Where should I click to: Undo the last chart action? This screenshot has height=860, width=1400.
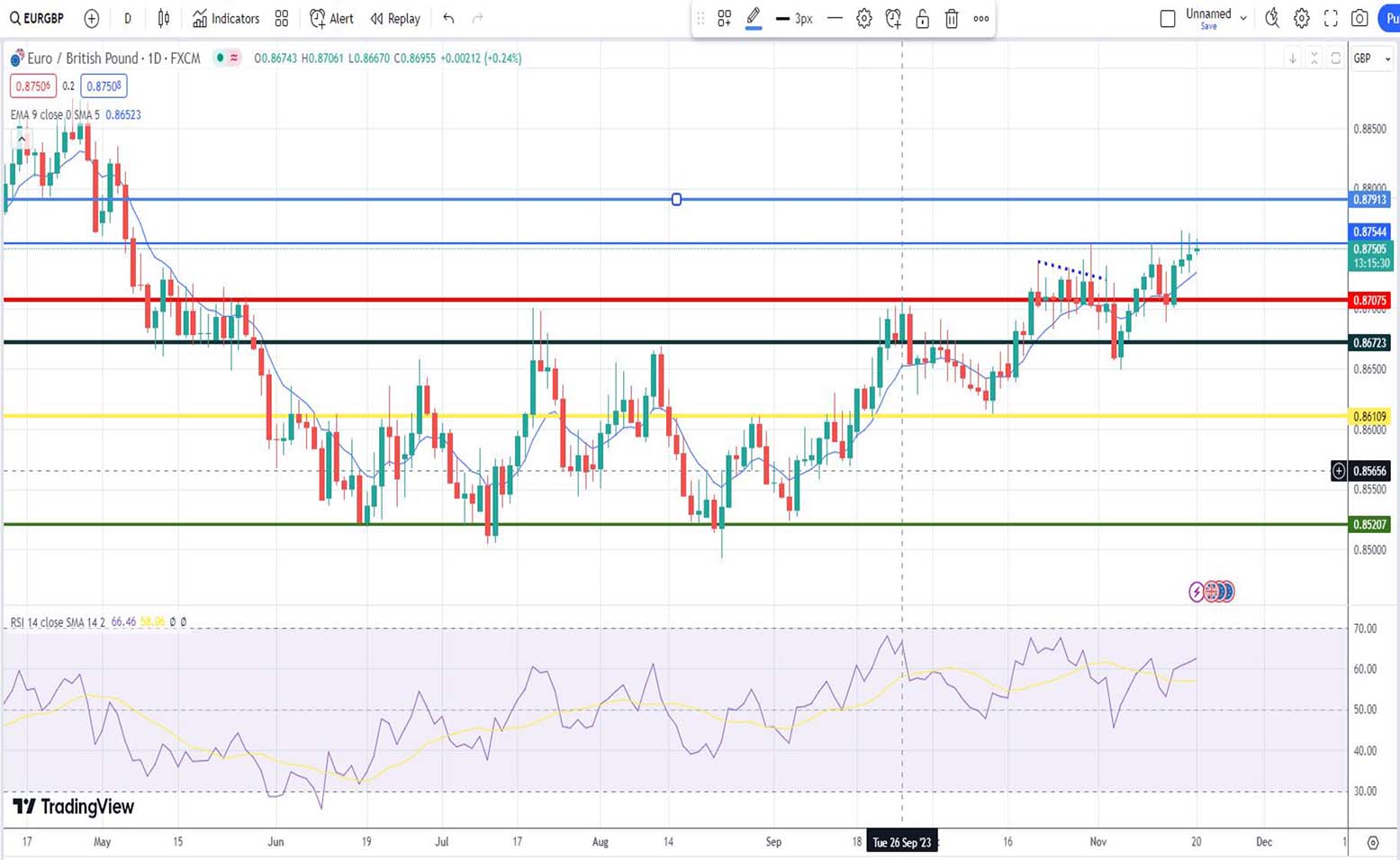tap(448, 18)
